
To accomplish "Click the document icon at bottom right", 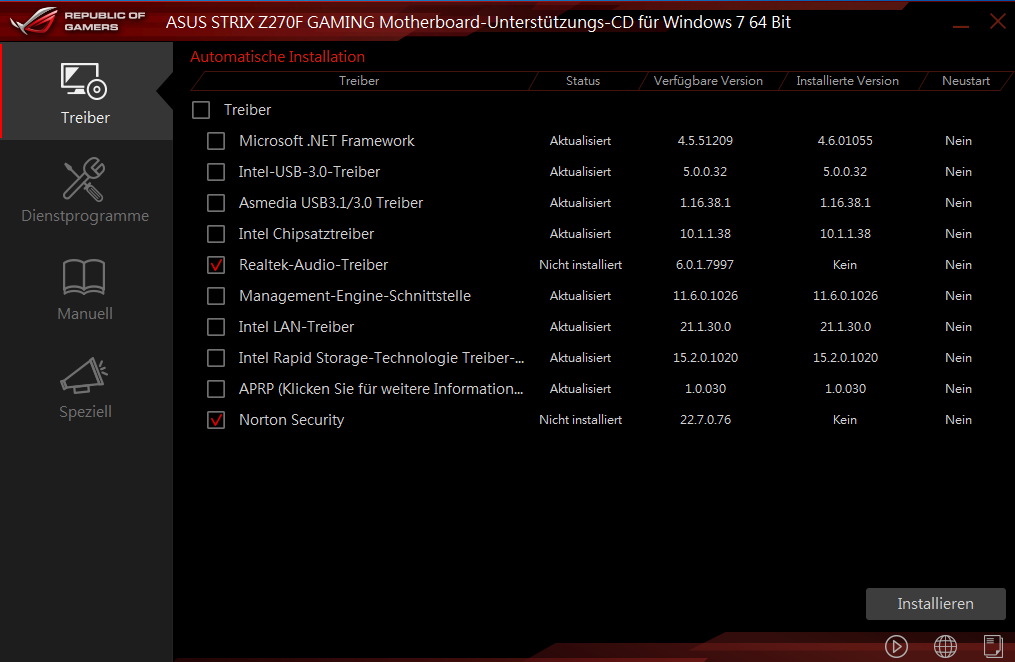I will click(x=993, y=646).
